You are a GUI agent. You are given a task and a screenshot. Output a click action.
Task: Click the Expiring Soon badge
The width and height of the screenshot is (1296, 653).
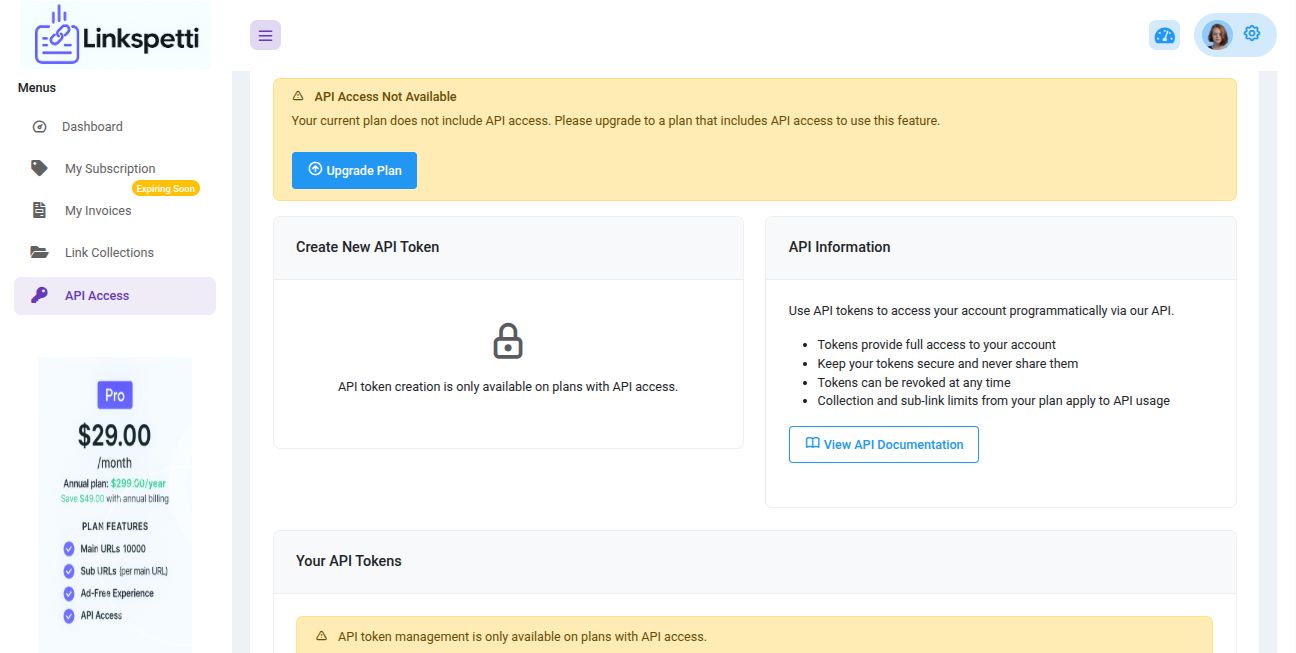pyautogui.click(x=166, y=188)
